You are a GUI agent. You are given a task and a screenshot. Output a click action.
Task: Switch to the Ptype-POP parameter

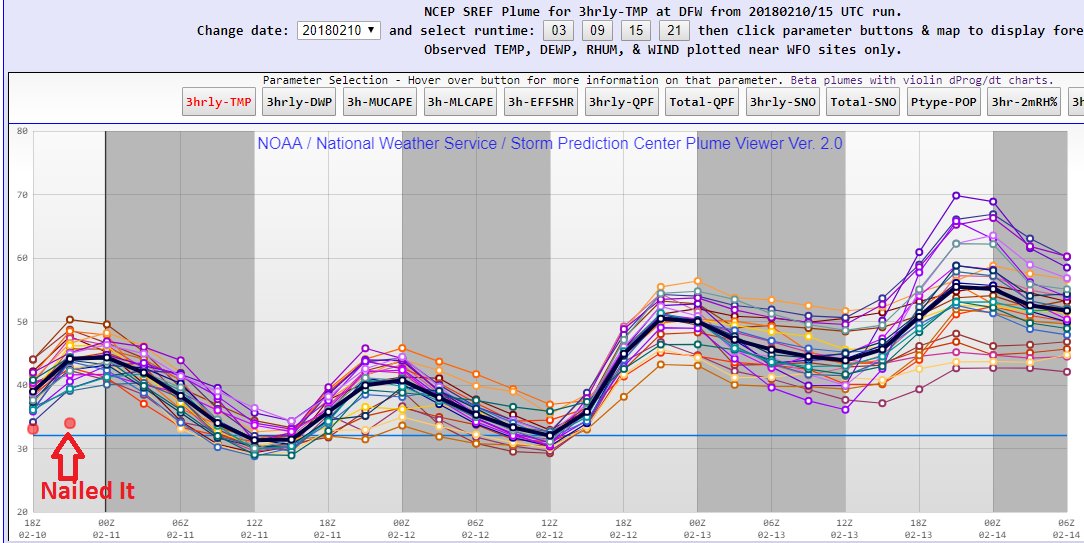(x=944, y=102)
